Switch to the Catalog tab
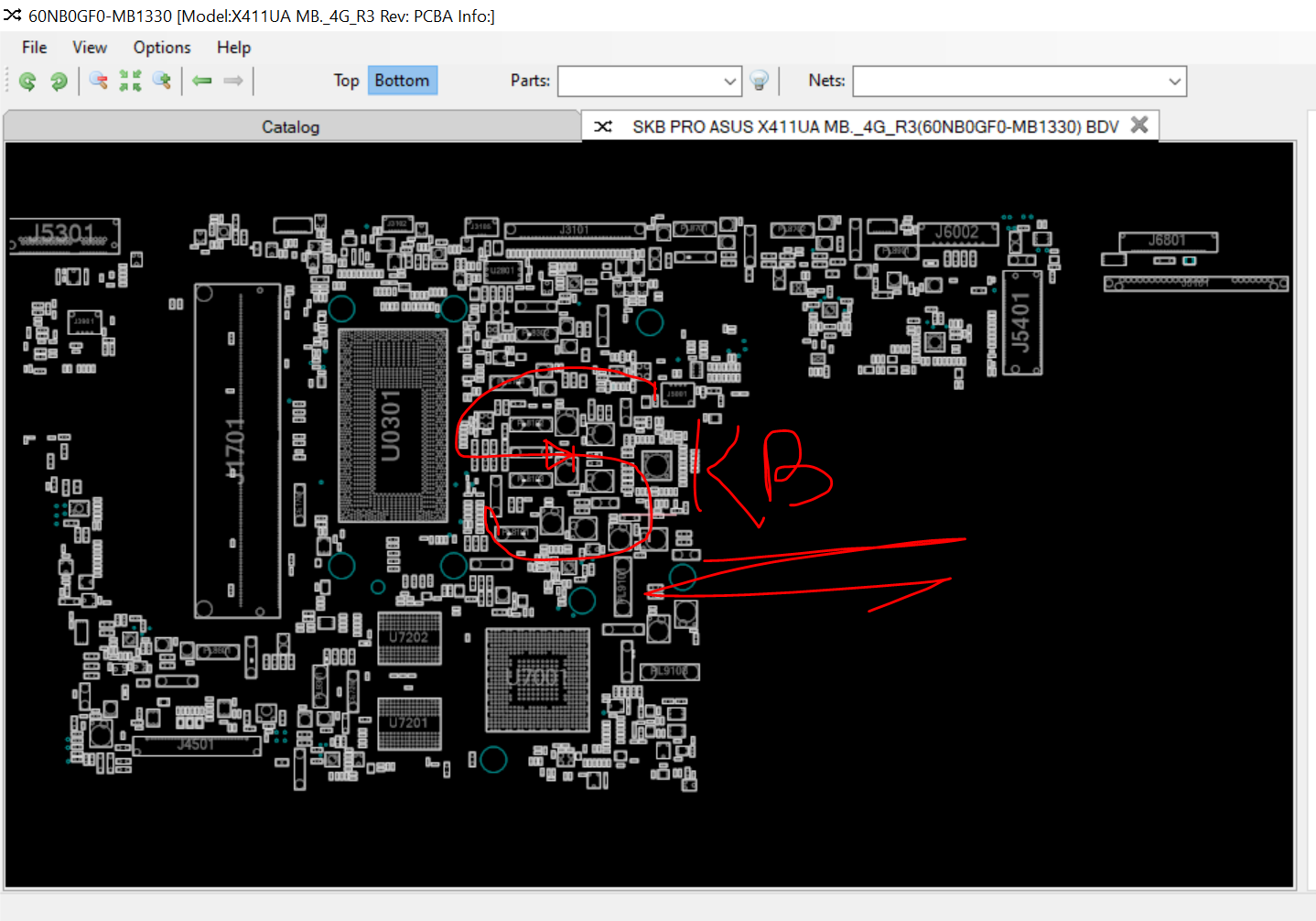The height and width of the screenshot is (921, 1316). (291, 127)
